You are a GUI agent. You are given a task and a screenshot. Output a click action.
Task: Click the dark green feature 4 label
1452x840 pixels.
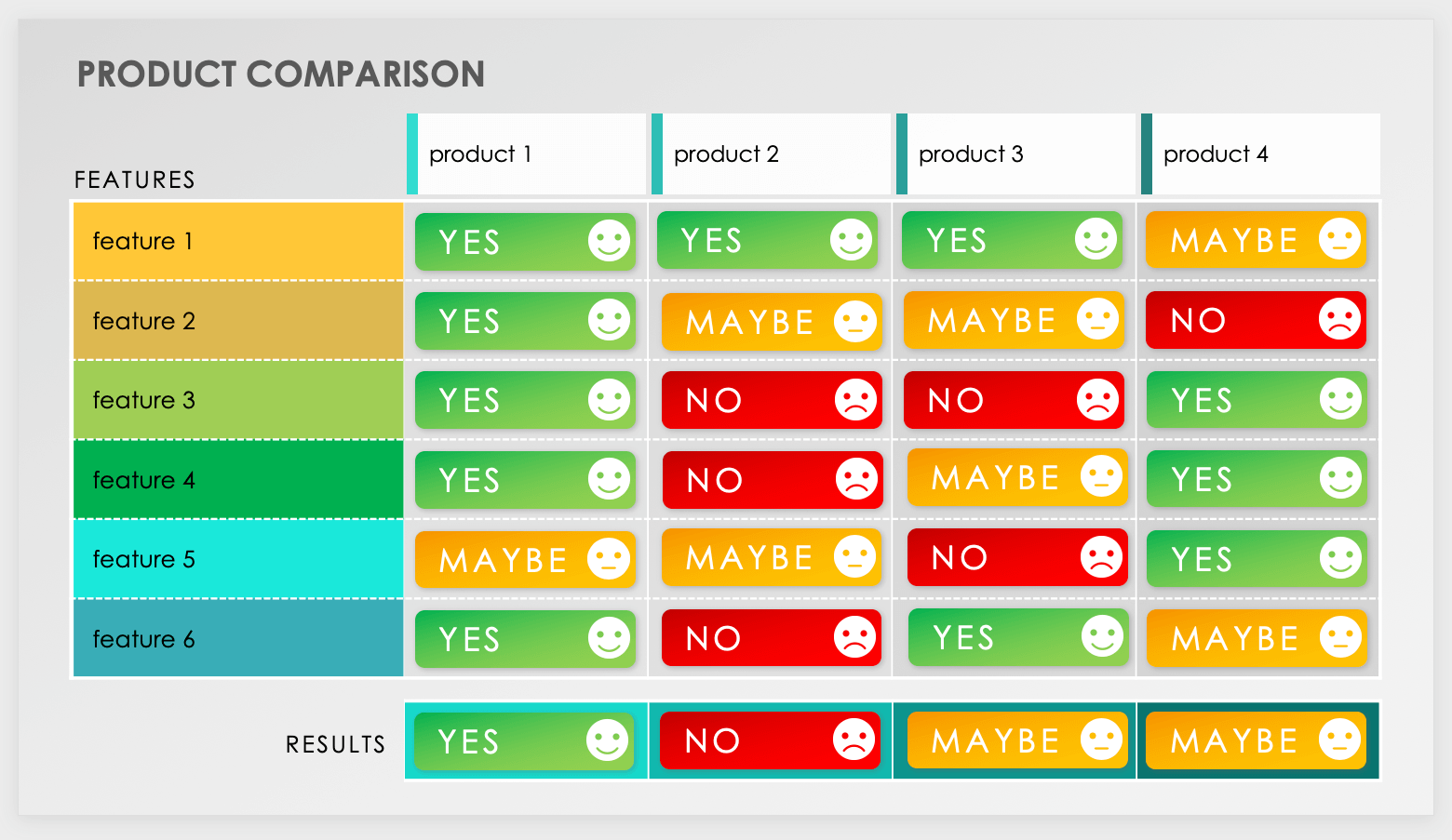[x=237, y=480]
